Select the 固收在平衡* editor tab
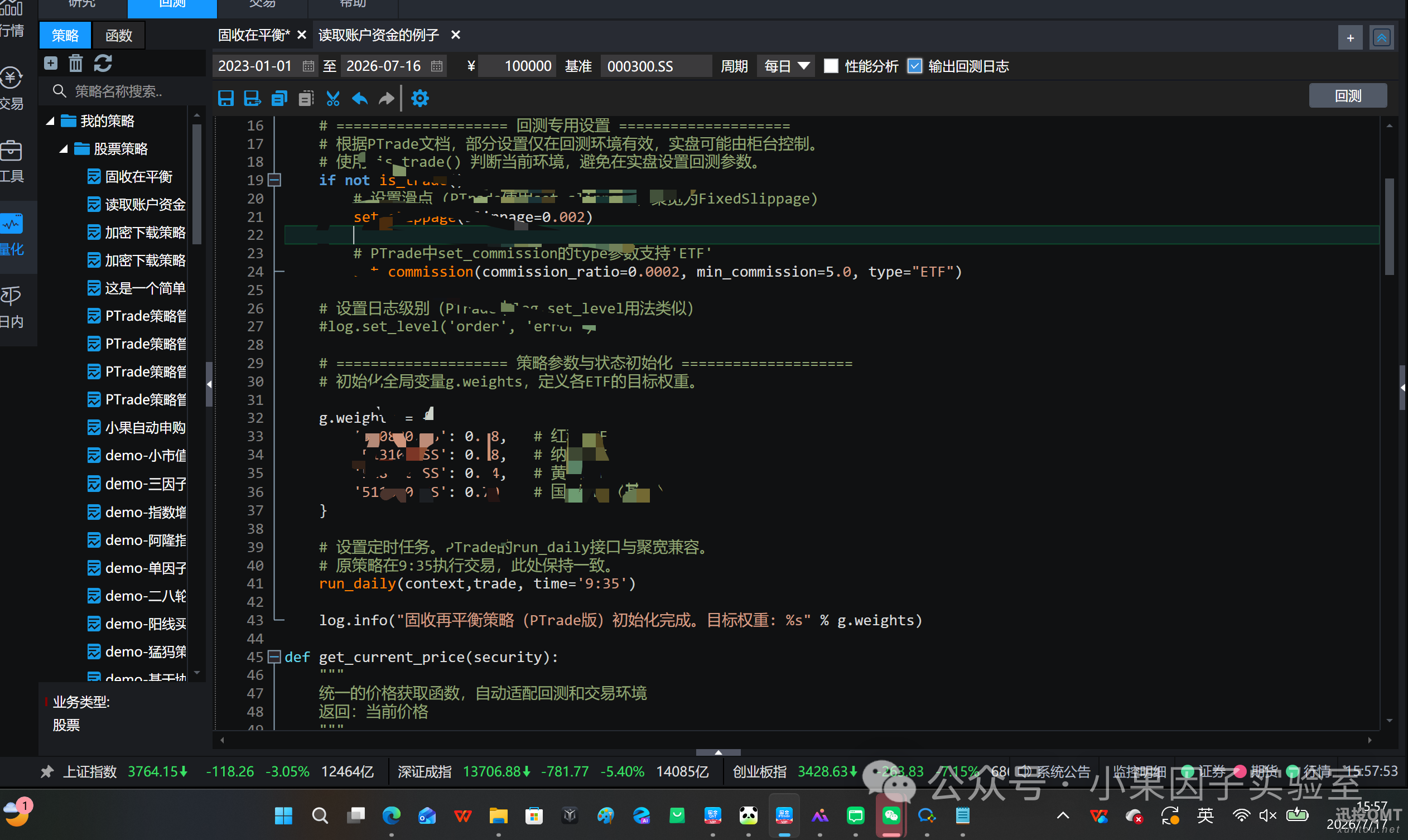 (254, 35)
